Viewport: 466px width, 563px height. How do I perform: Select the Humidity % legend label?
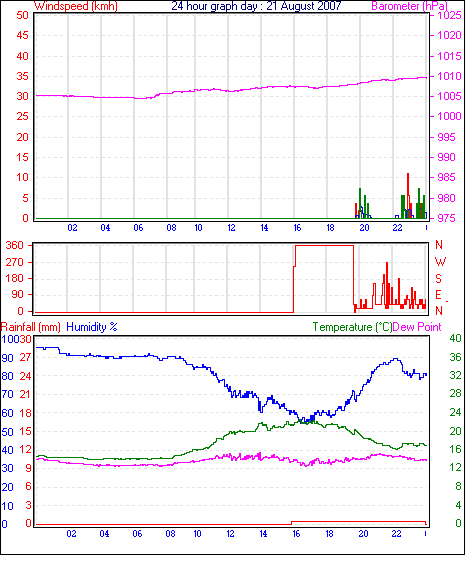point(92,327)
